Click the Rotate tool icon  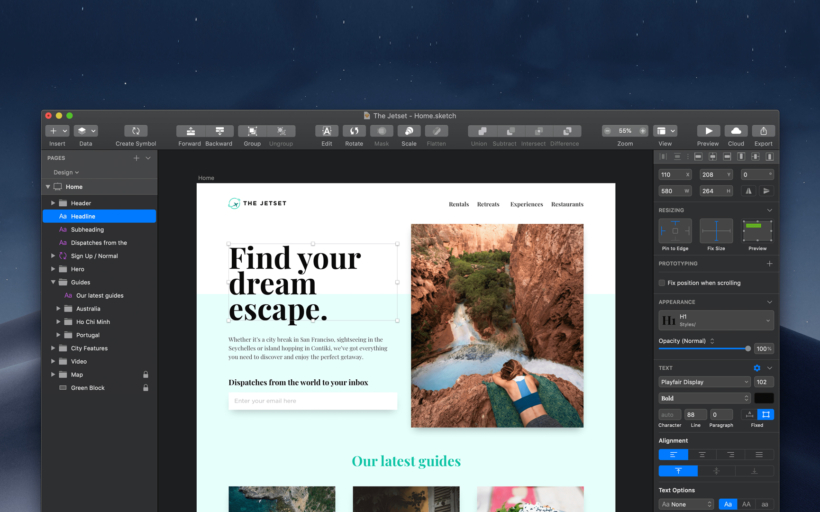pos(354,131)
